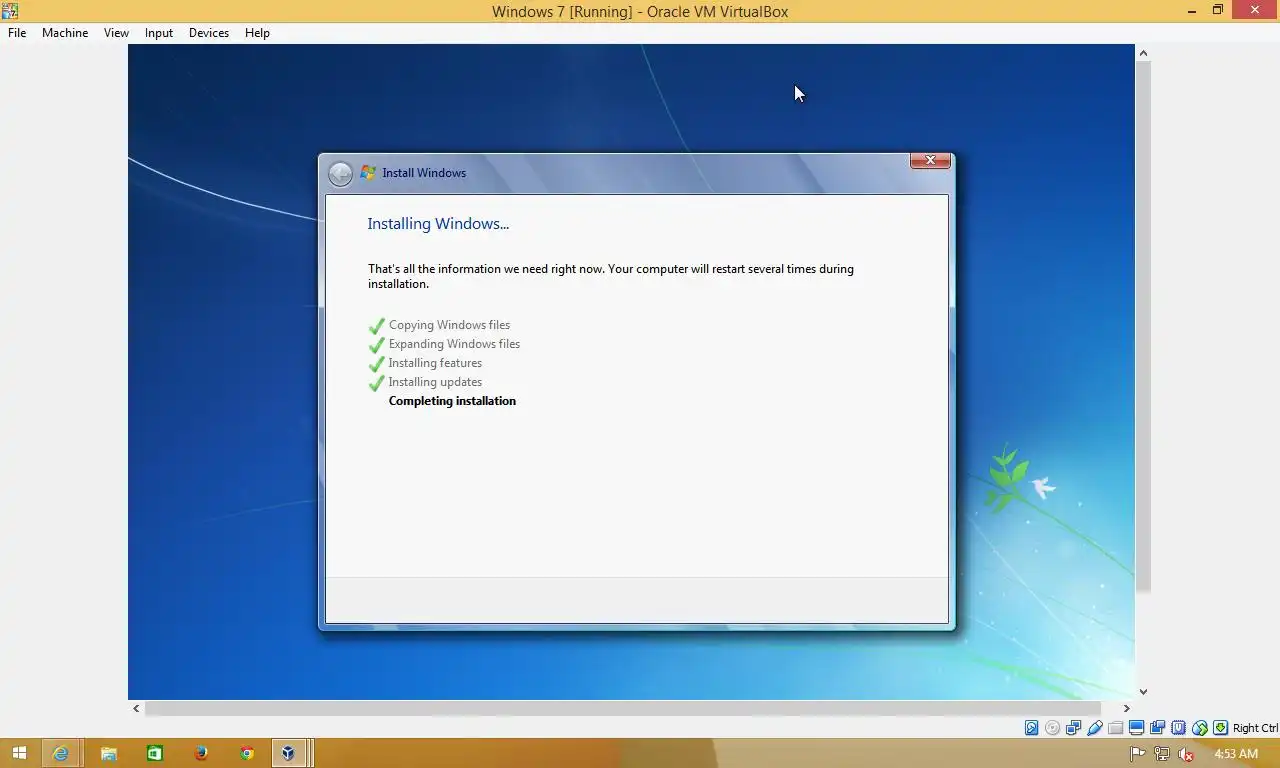The image size is (1280, 768).
Task: Open the Input menu
Action: 158,33
